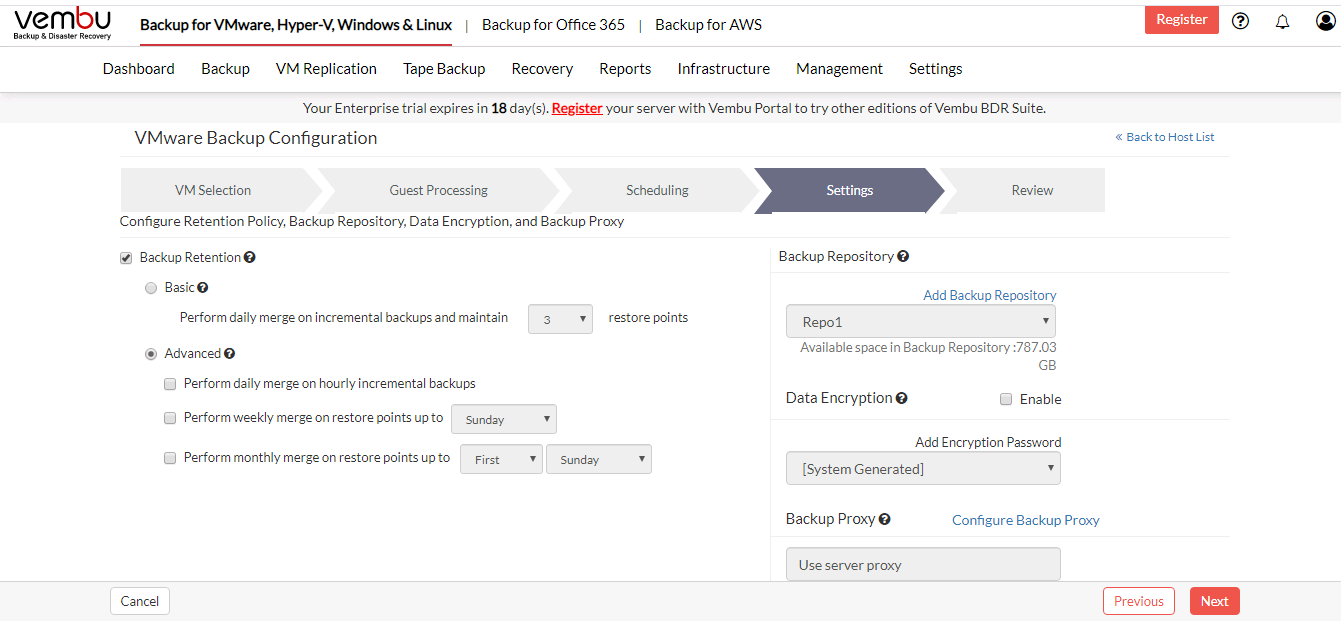1341x624 pixels.
Task: Show help for Backup Repository
Action: pos(903,256)
